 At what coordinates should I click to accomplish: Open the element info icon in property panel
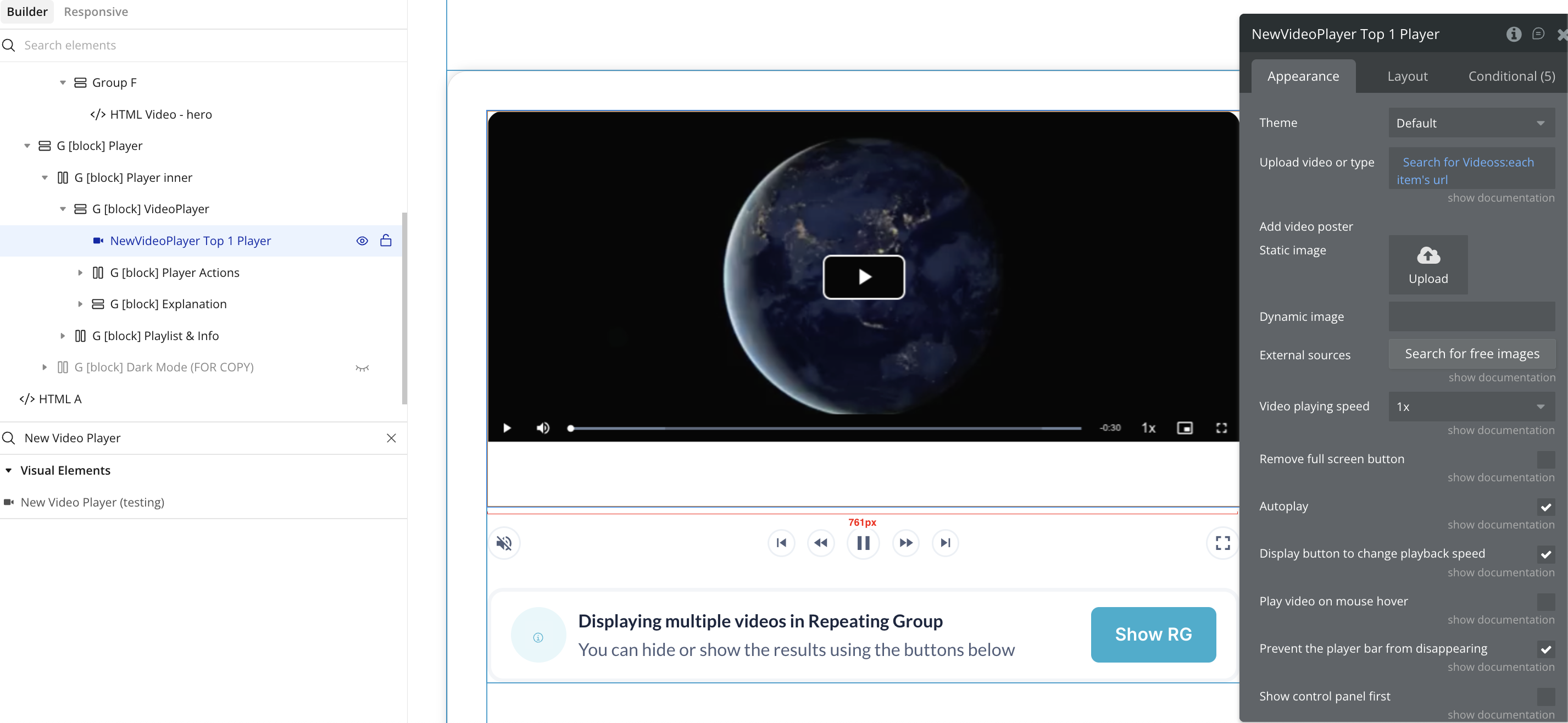click(1513, 34)
